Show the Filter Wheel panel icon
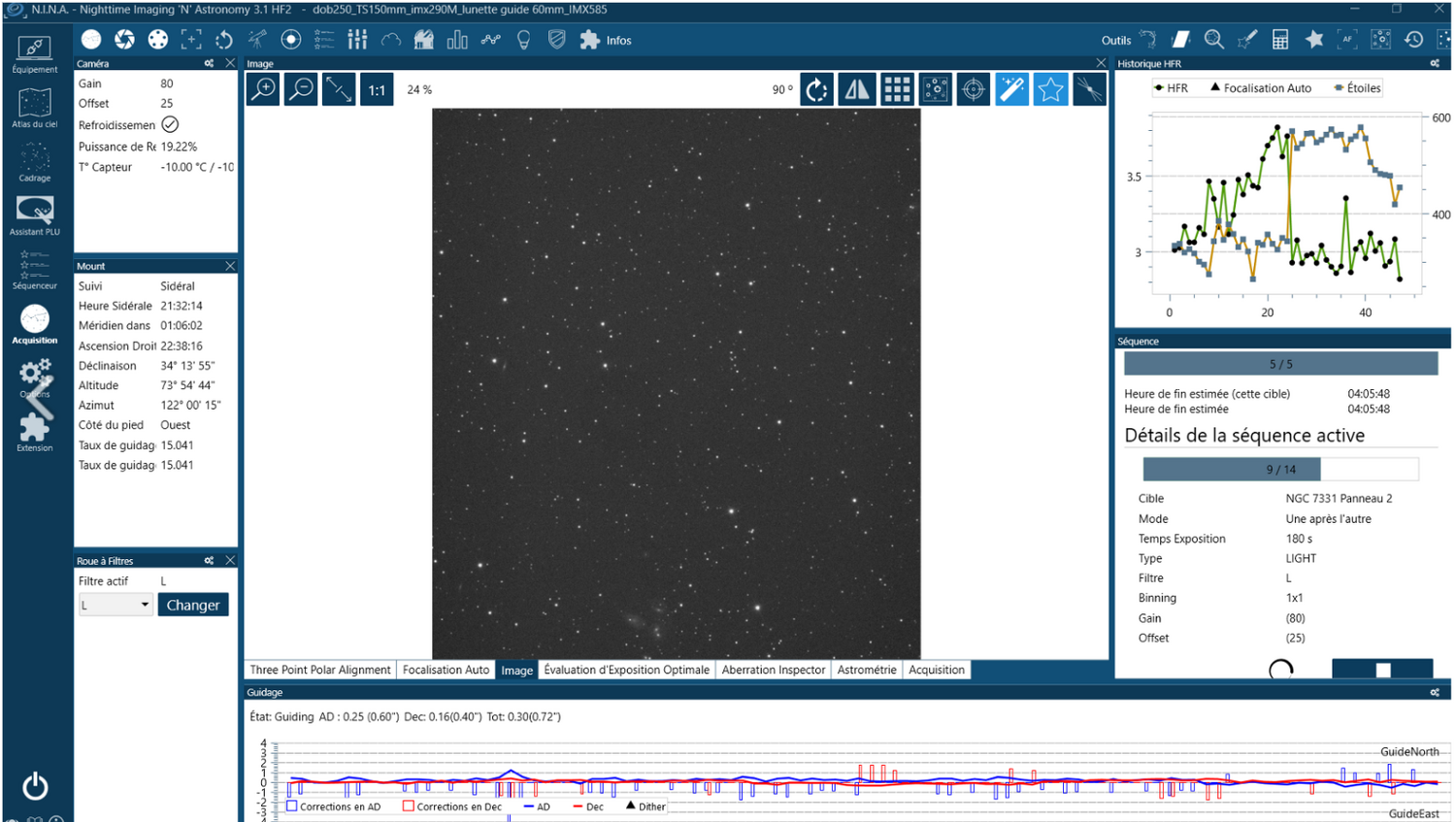 [157, 40]
